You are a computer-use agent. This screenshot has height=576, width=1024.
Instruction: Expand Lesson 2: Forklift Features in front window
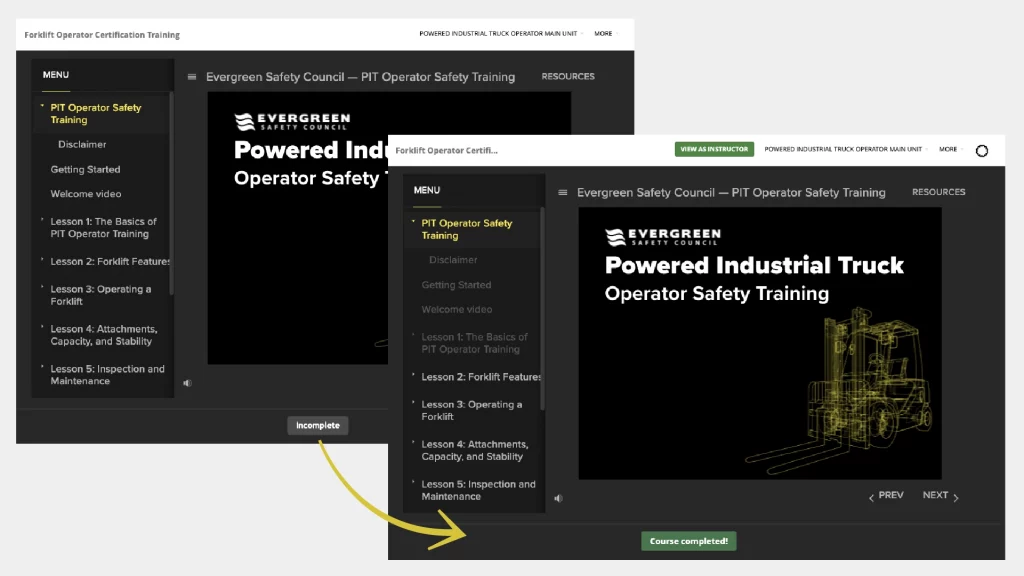click(477, 377)
